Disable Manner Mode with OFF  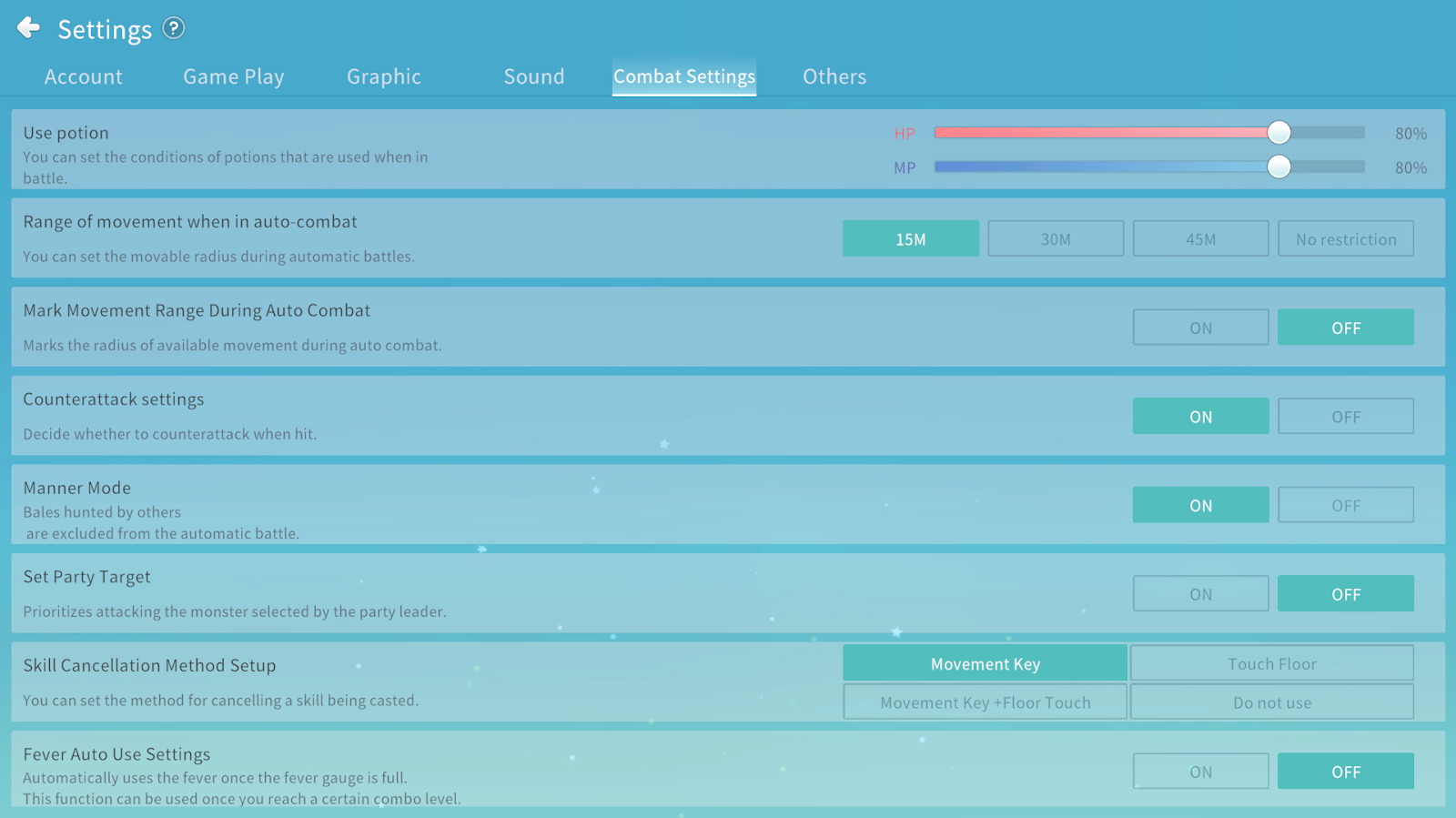[1345, 505]
